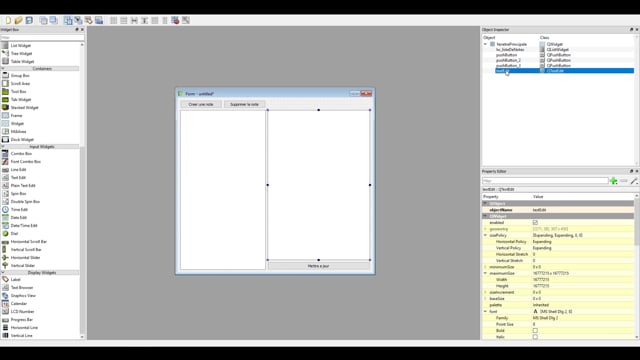Click the Save Form floppy icon

point(29,20)
